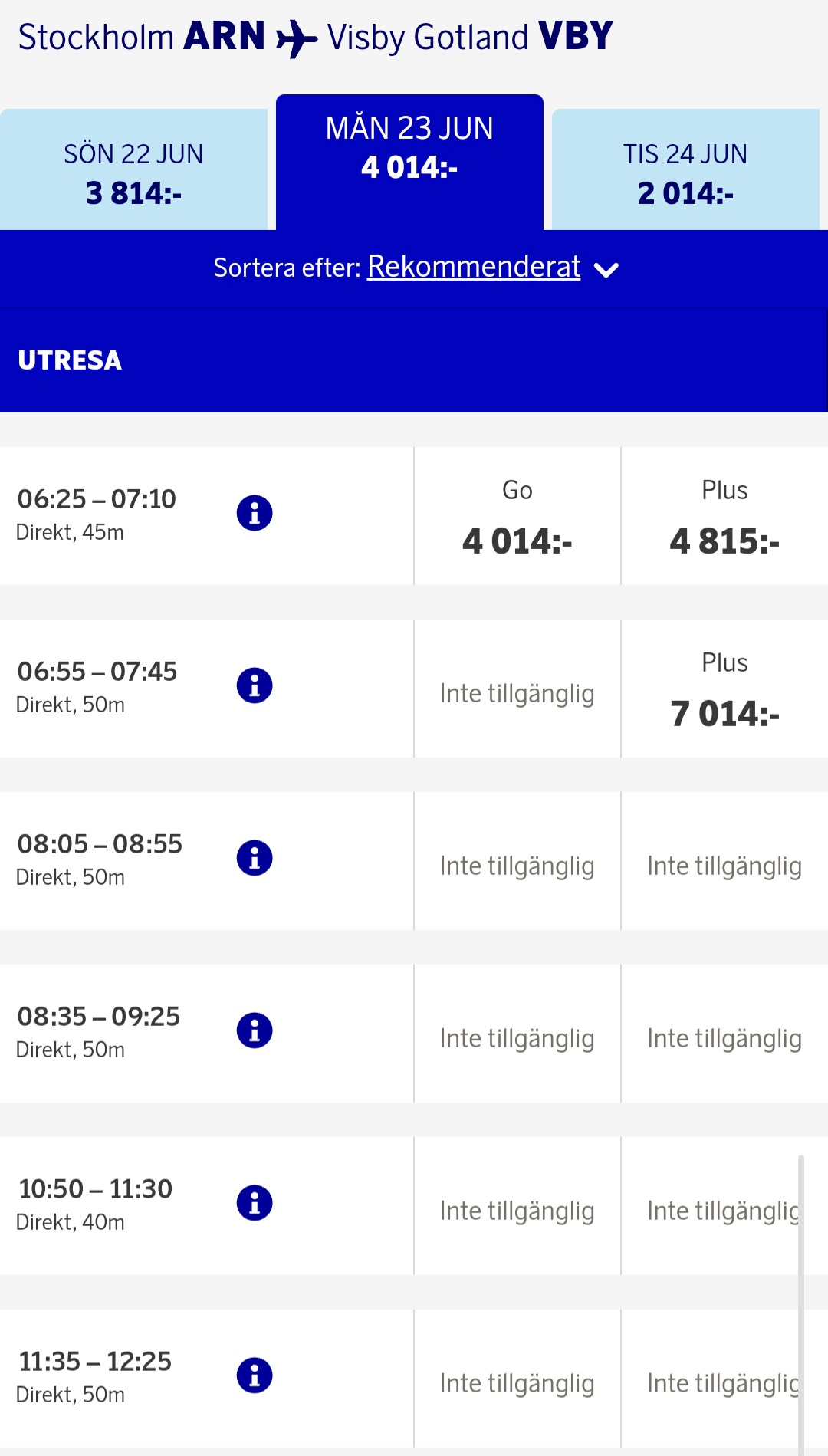This screenshot has width=828, height=1456.
Task: Click the unavailable Go fare for the 08:05 flight
Action: click(x=517, y=866)
